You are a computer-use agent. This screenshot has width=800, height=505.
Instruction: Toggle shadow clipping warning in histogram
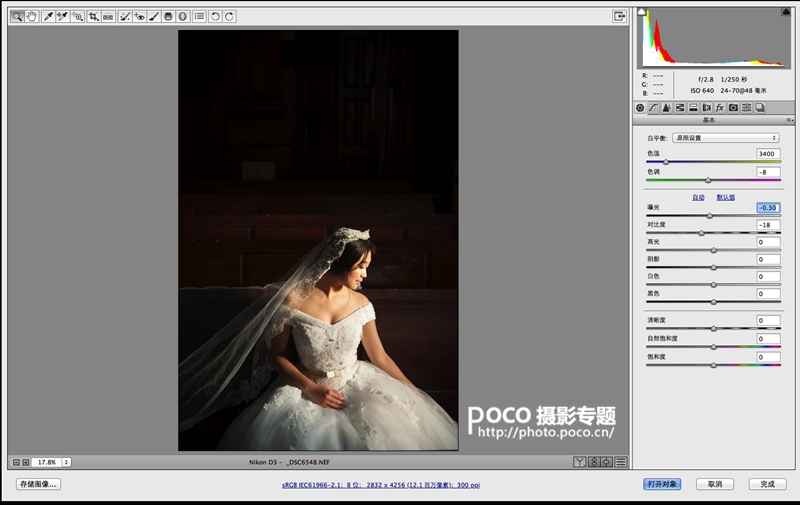click(642, 12)
